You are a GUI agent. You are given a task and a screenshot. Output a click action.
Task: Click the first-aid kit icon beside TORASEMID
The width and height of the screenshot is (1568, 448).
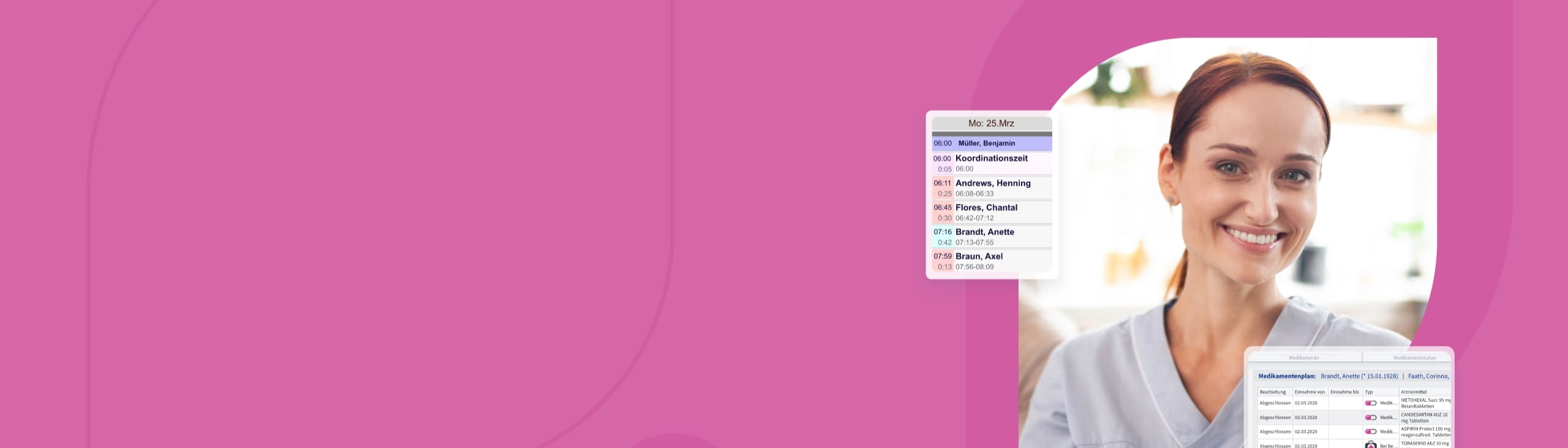[x=1371, y=445]
